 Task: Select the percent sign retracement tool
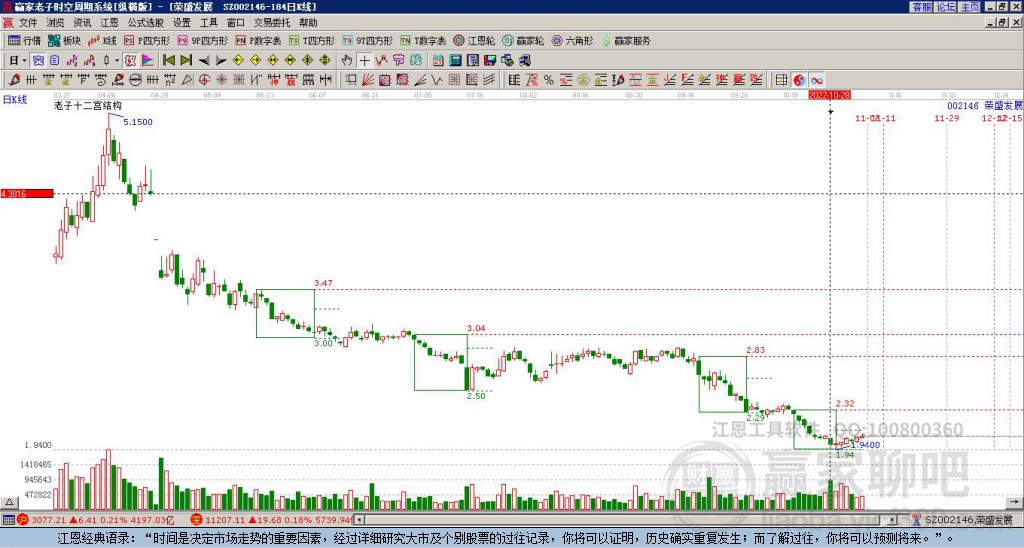549,80
